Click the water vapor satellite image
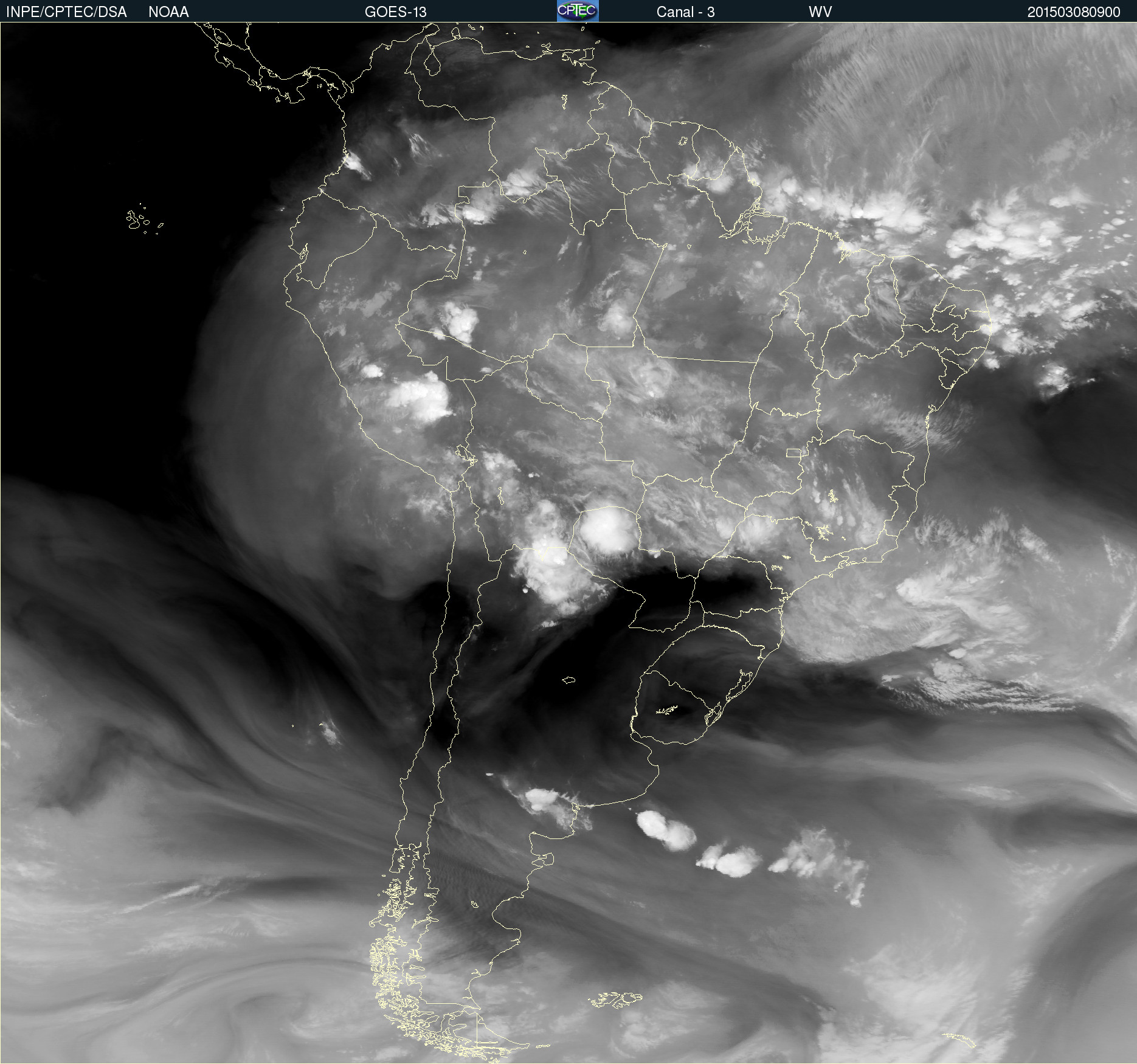This screenshot has height=1064, width=1137. tap(568, 543)
